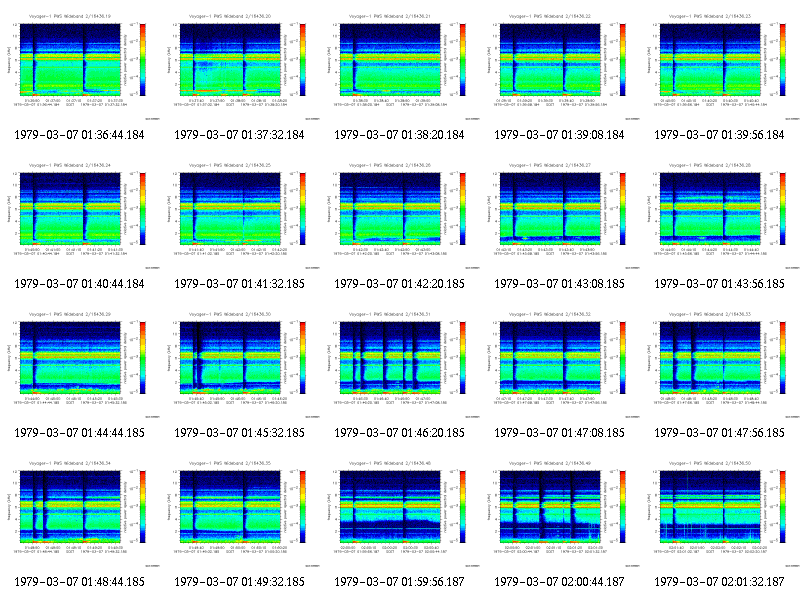The width and height of the screenshot is (800, 596).
Task: Click the caption 1979-03-07 01:59:56.187
Action: 399,582
